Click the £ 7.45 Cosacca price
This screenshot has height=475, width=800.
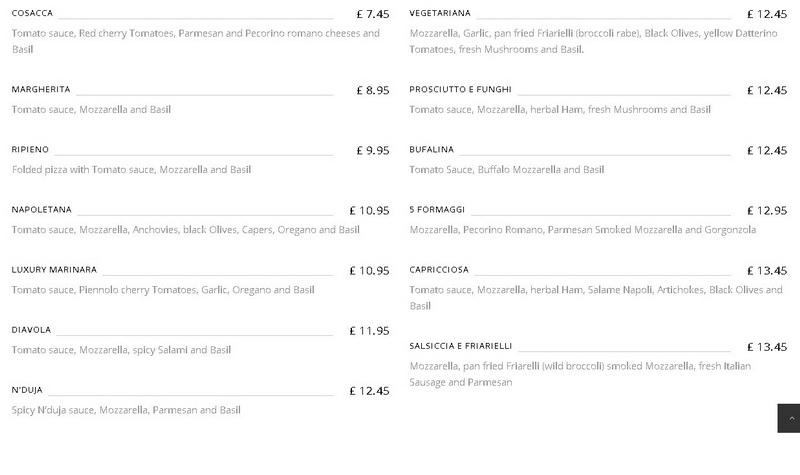click(x=373, y=14)
